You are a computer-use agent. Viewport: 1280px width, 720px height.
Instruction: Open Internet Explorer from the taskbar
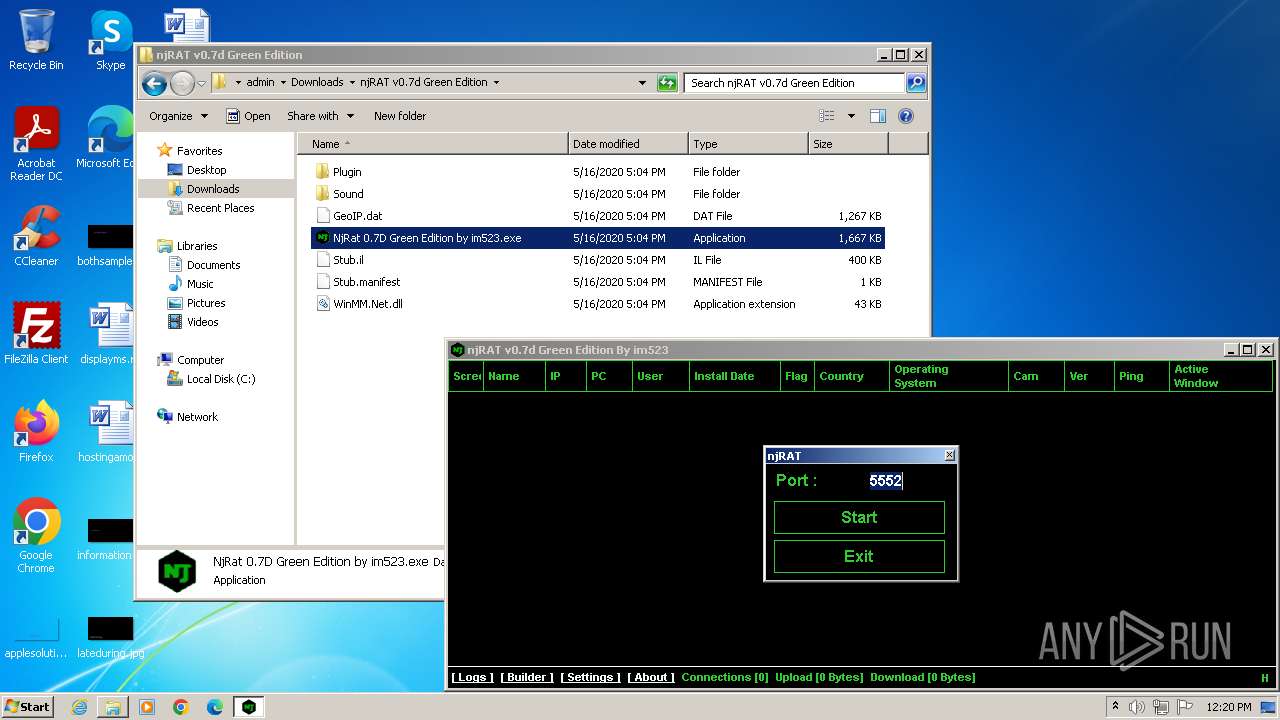pos(79,707)
